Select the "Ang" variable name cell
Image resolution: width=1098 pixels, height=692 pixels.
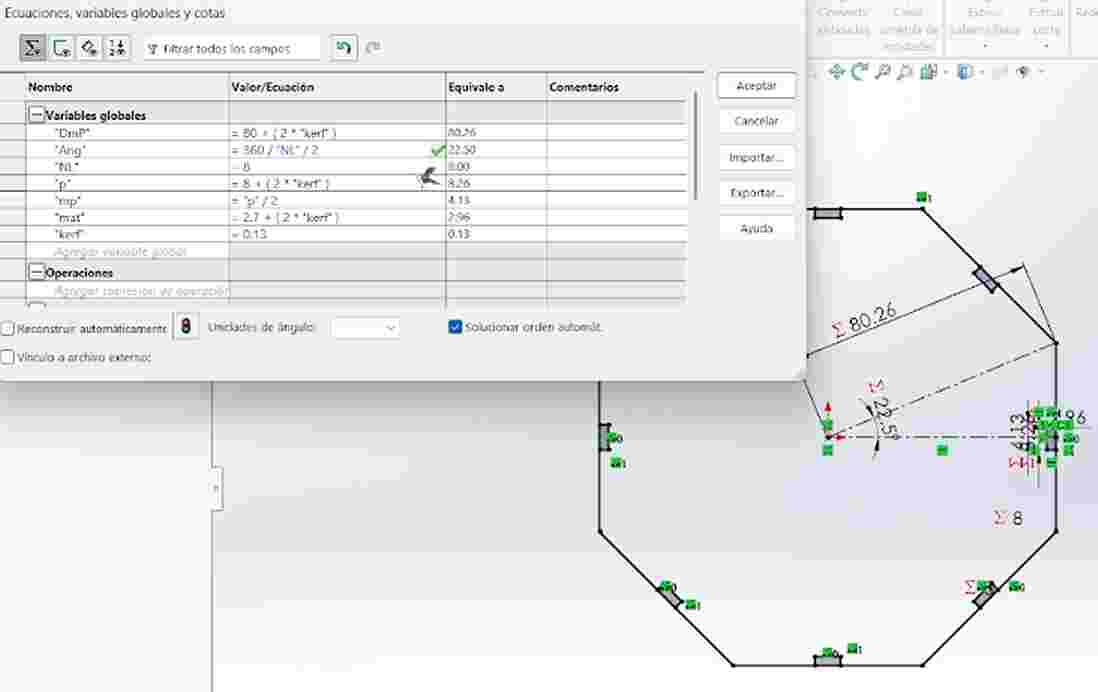[x=127, y=150]
